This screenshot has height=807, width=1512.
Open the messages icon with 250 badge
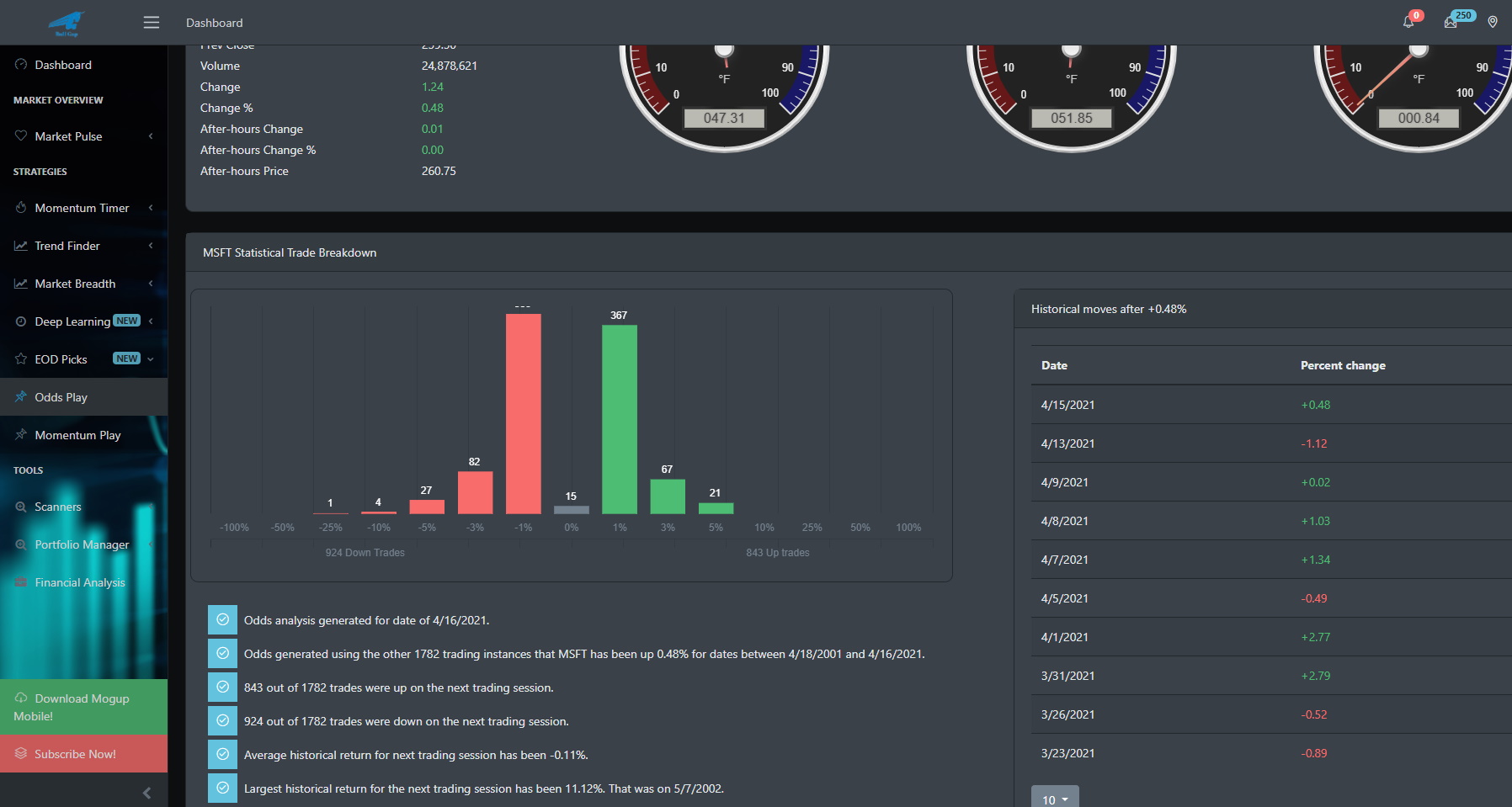click(x=1451, y=22)
